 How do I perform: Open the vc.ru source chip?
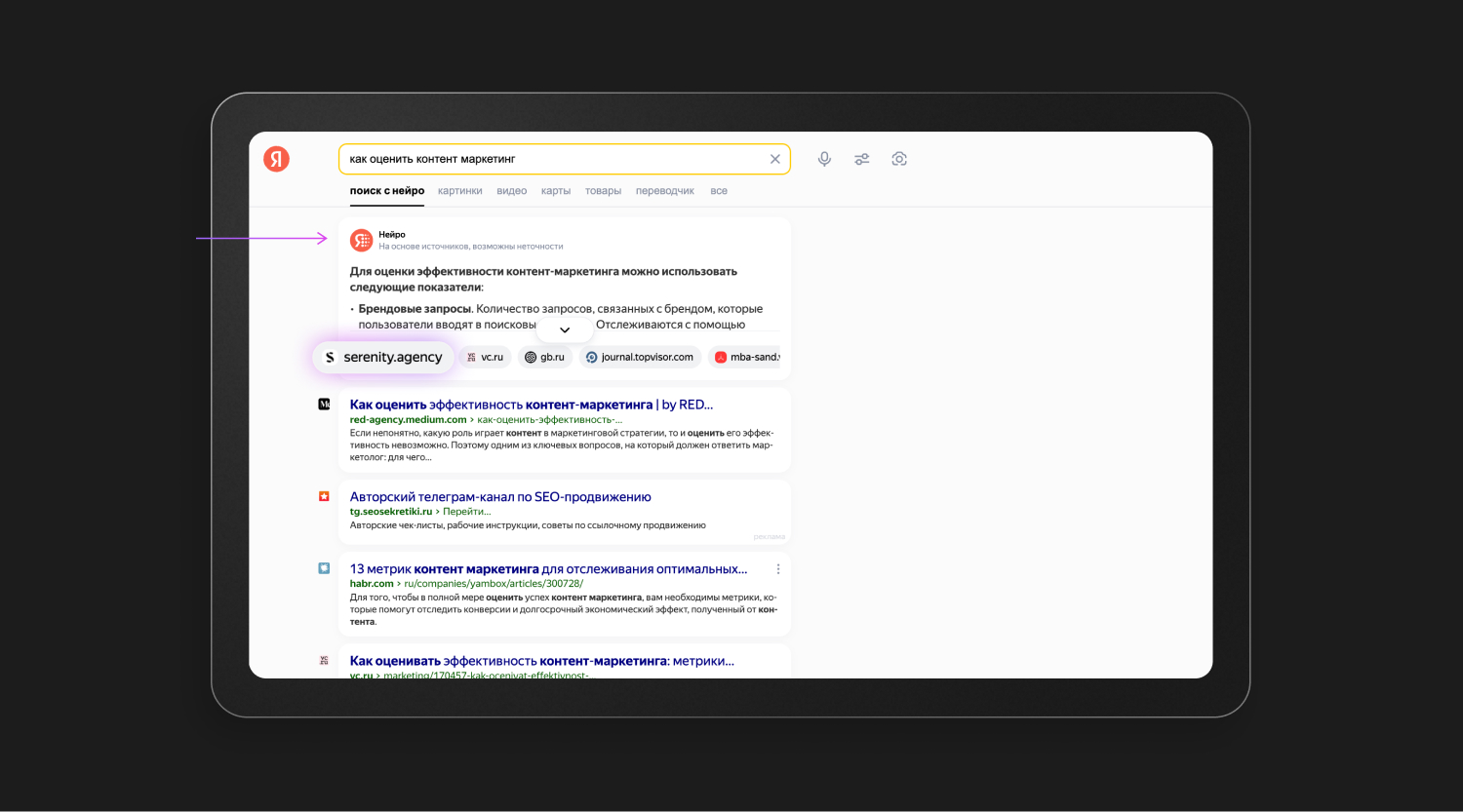coord(485,357)
